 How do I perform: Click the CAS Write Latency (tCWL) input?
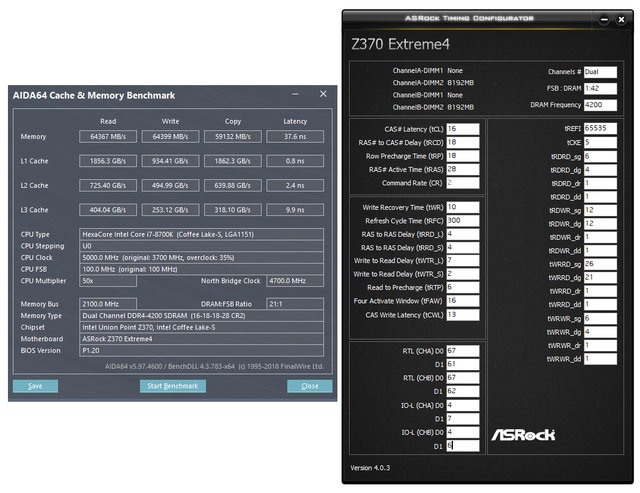[462, 315]
